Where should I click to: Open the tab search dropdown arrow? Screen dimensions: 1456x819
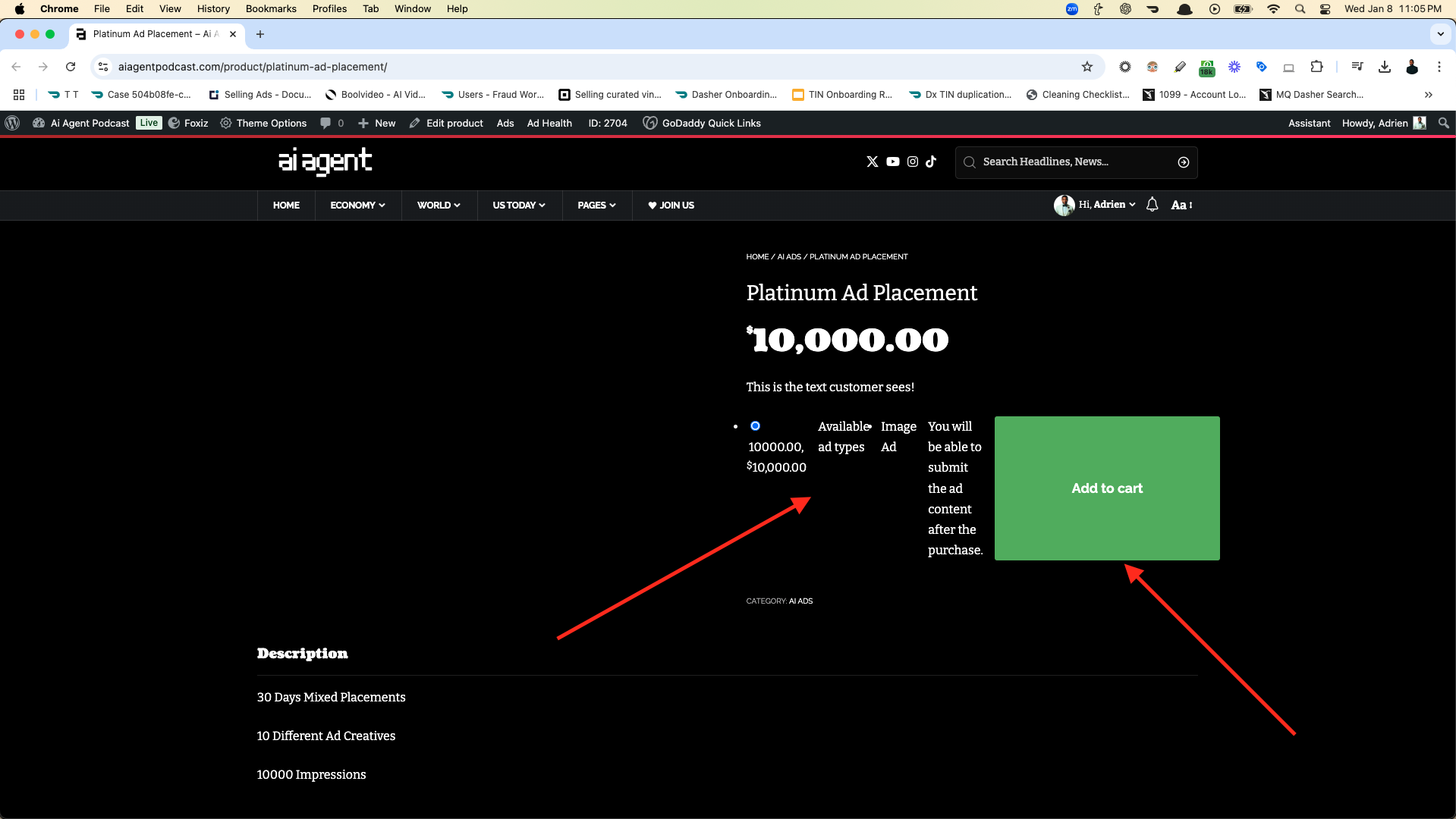(1440, 34)
